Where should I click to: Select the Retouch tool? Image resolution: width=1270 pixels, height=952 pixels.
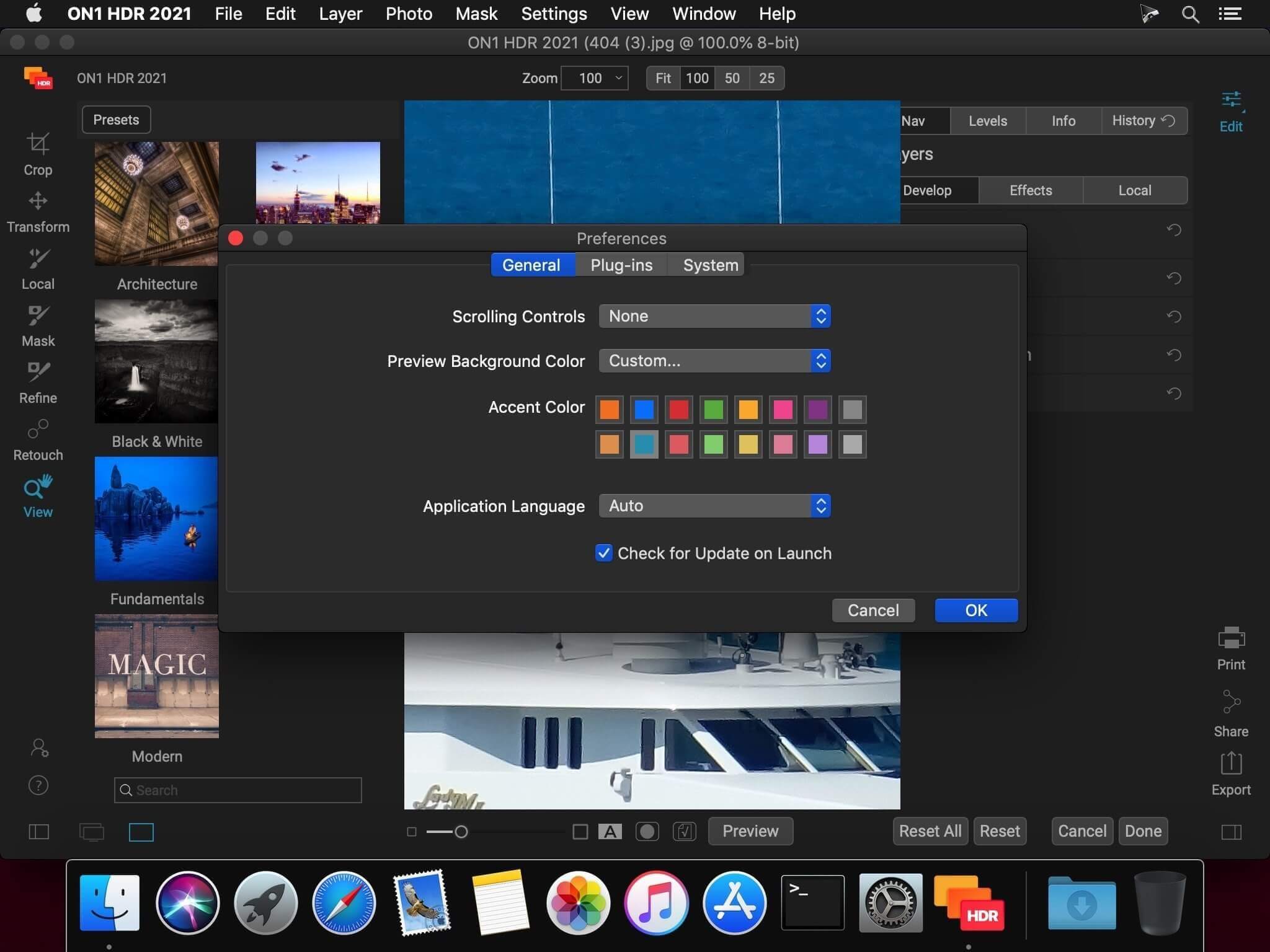[x=38, y=440]
